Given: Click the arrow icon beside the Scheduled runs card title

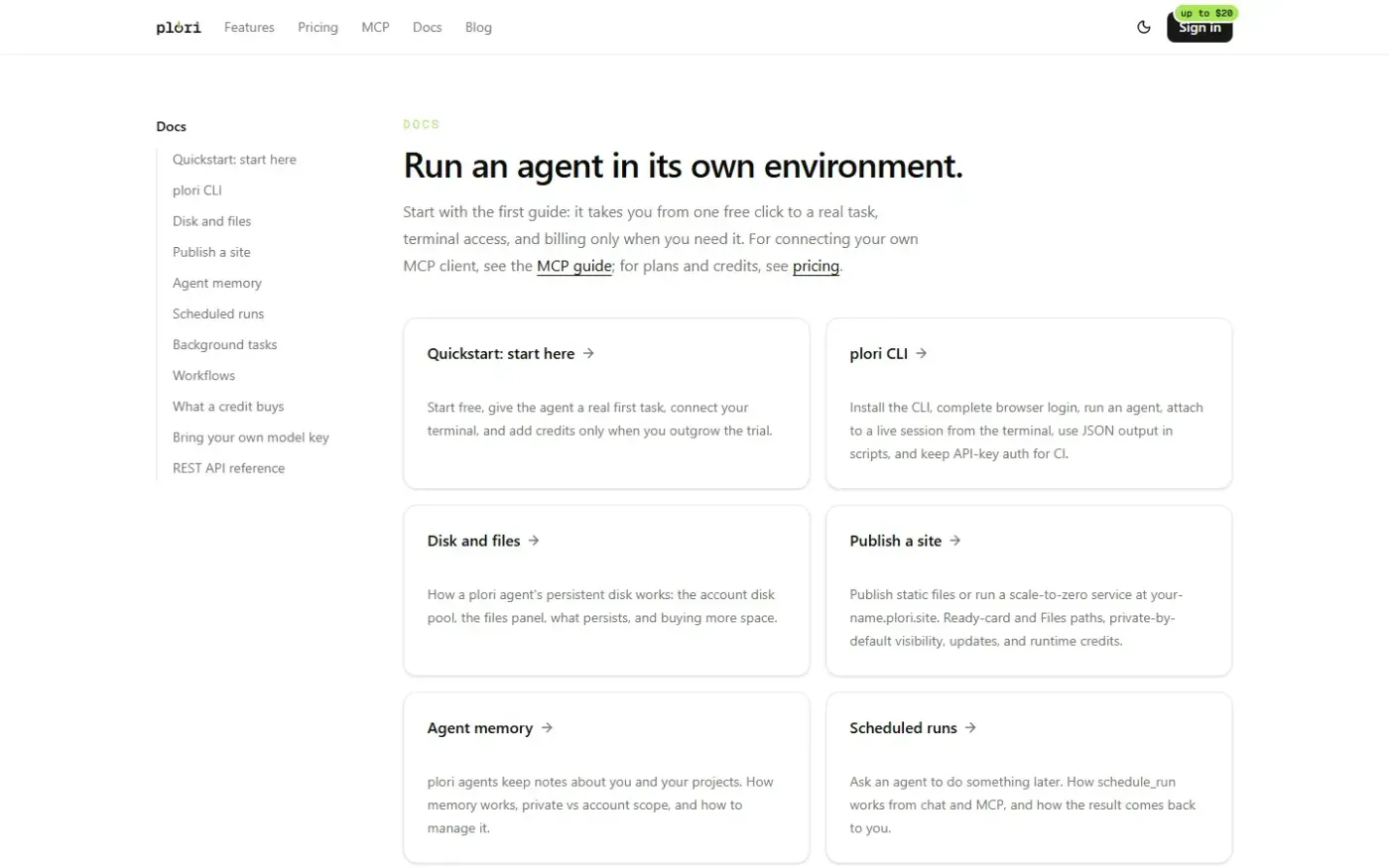Looking at the screenshot, I should (x=970, y=728).
